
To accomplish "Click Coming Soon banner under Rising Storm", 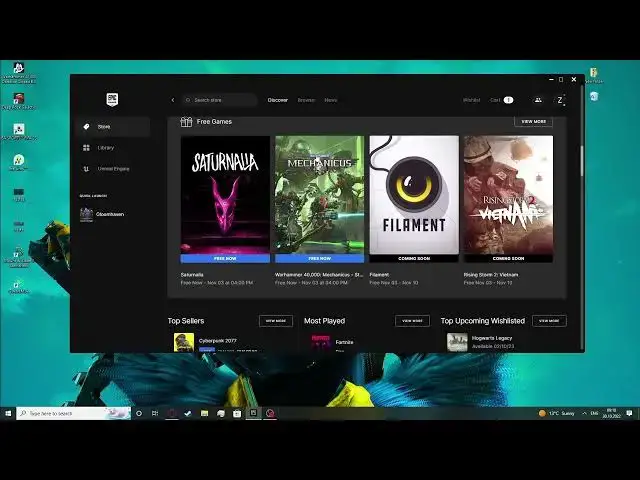I will tap(509, 258).
